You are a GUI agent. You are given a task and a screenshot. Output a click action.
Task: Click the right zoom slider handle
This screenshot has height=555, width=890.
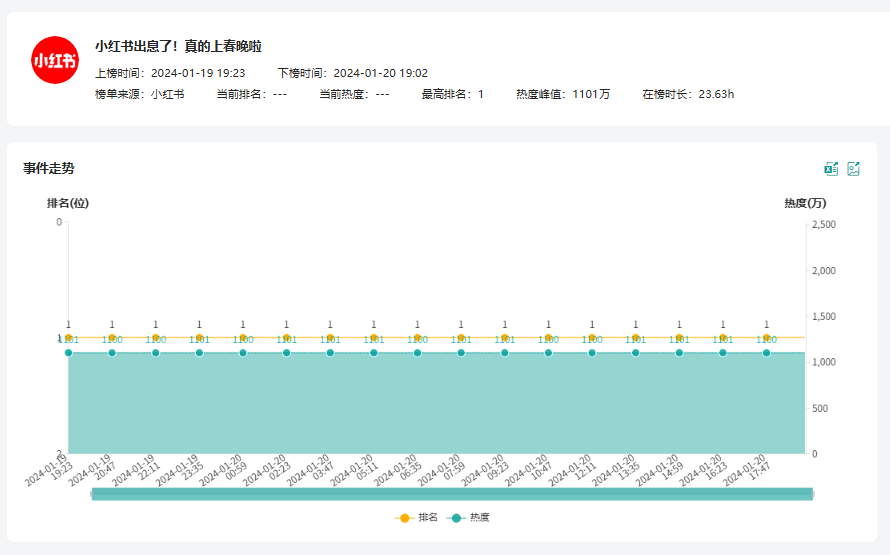[813, 494]
